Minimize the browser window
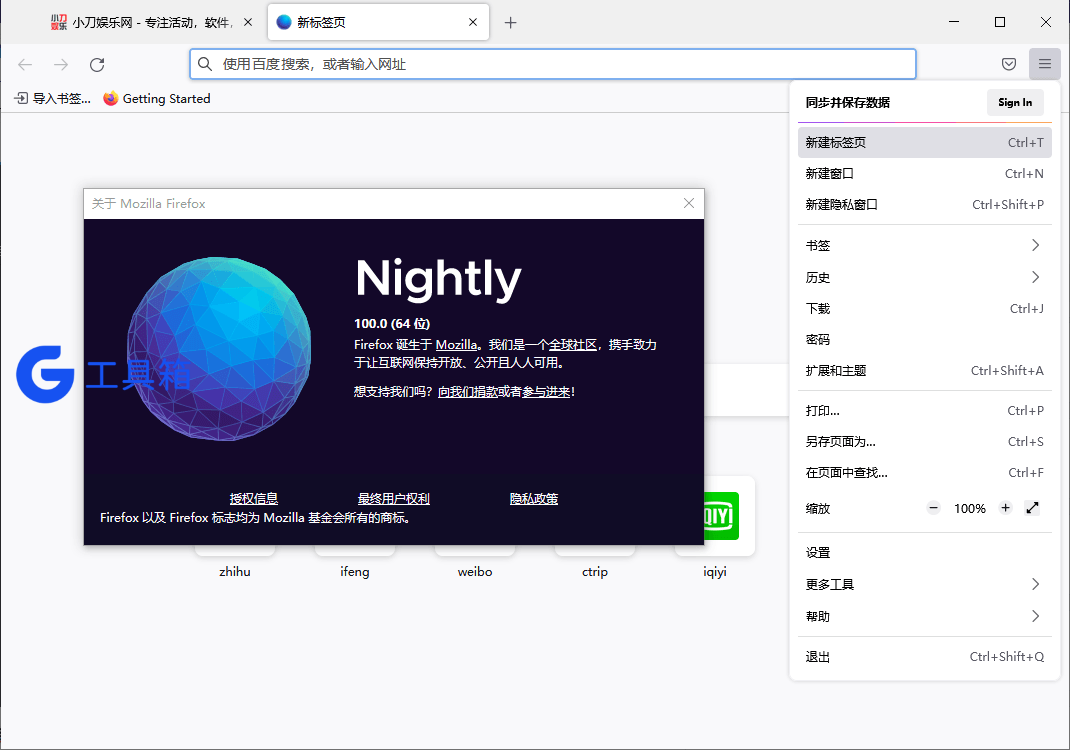Image resolution: width=1070 pixels, height=750 pixels. [x=954, y=23]
